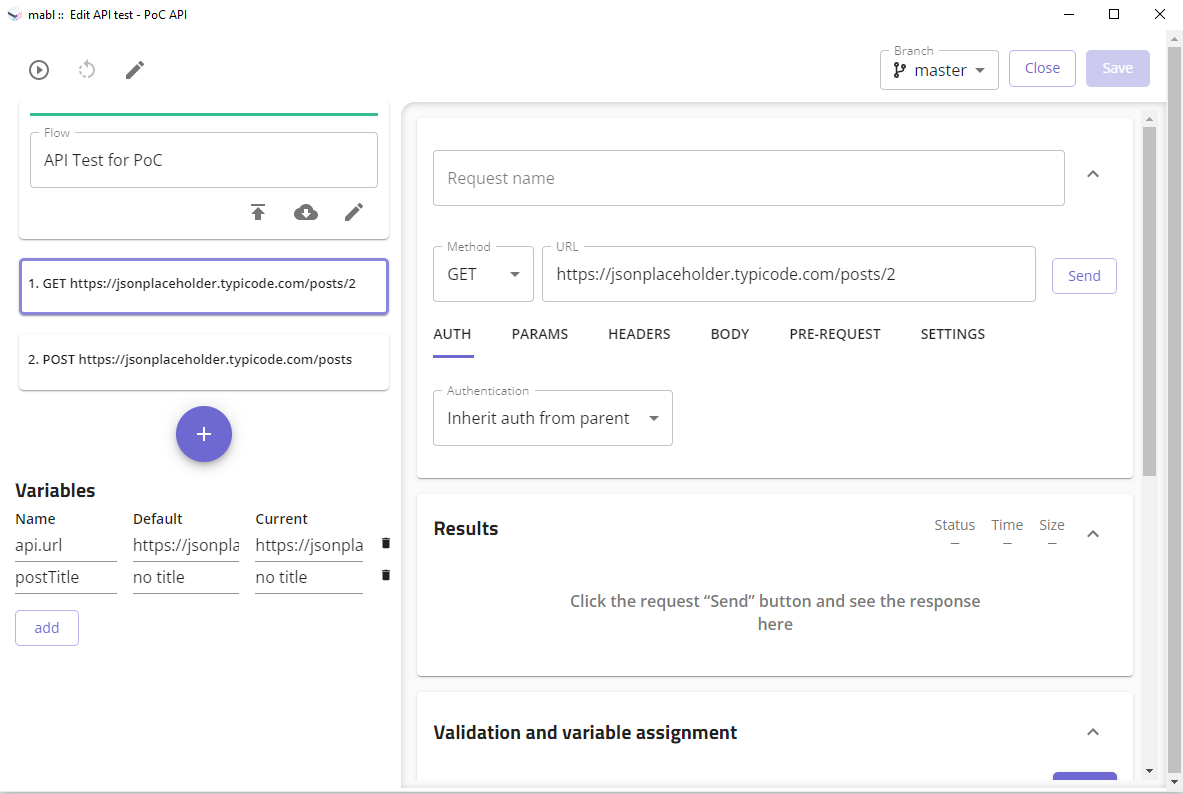Screen dimensions: 1183x794
Task: Delete the postTitle variable with trash icon
Action: pos(386,575)
